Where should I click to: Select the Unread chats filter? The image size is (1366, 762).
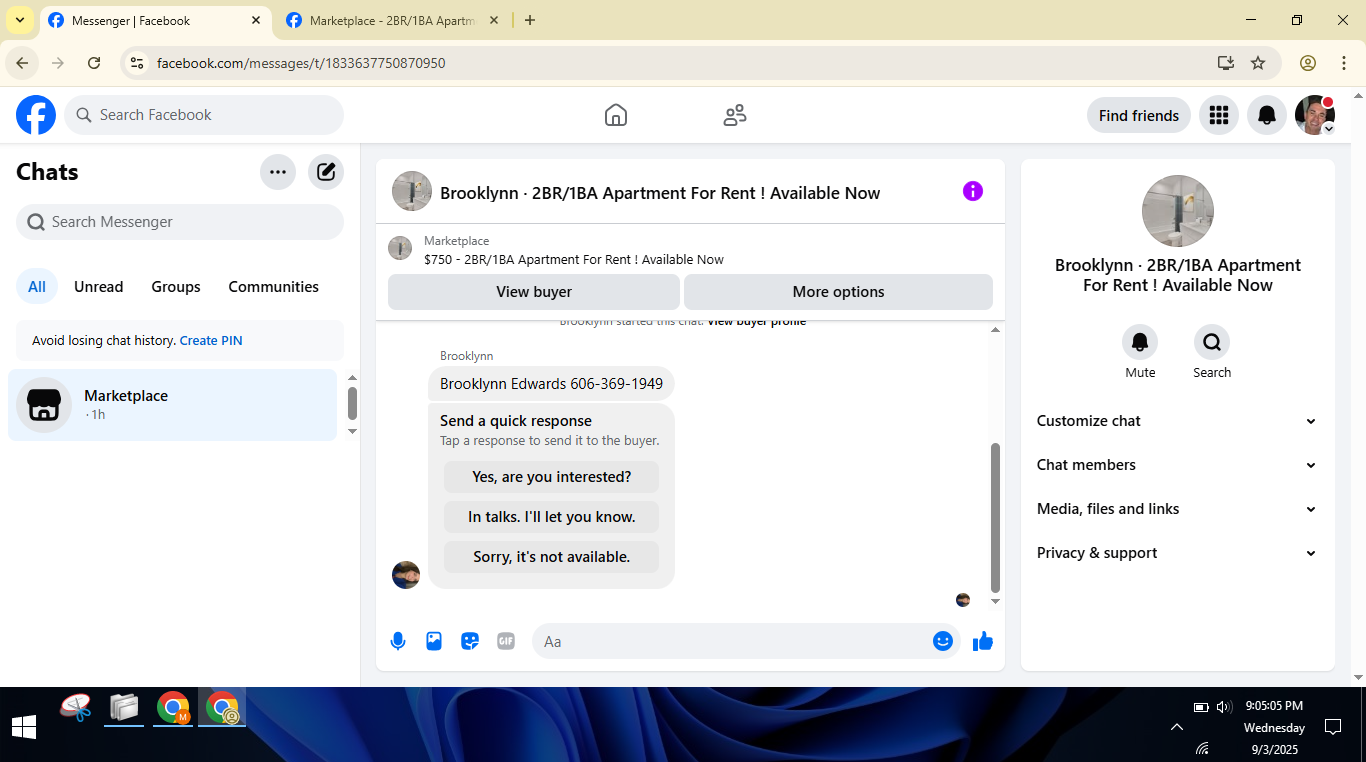pyautogui.click(x=99, y=287)
